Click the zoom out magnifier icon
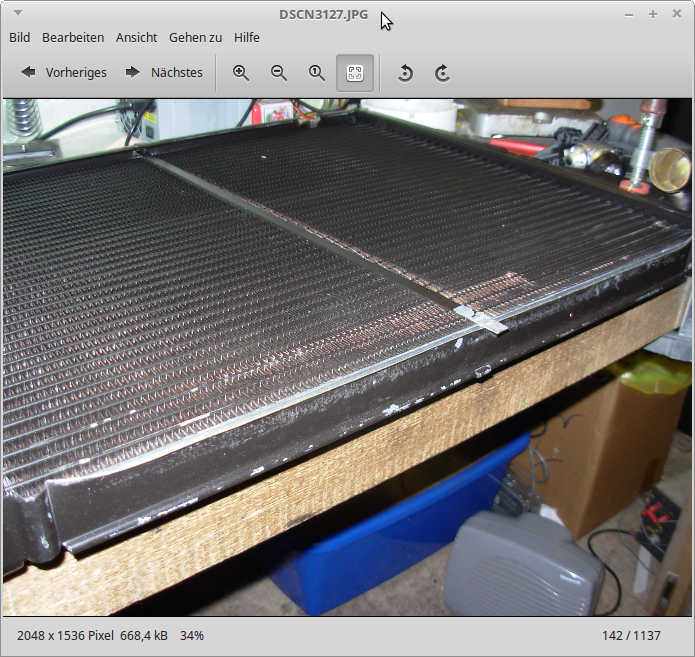The width and height of the screenshot is (695, 657). point(279,73)
